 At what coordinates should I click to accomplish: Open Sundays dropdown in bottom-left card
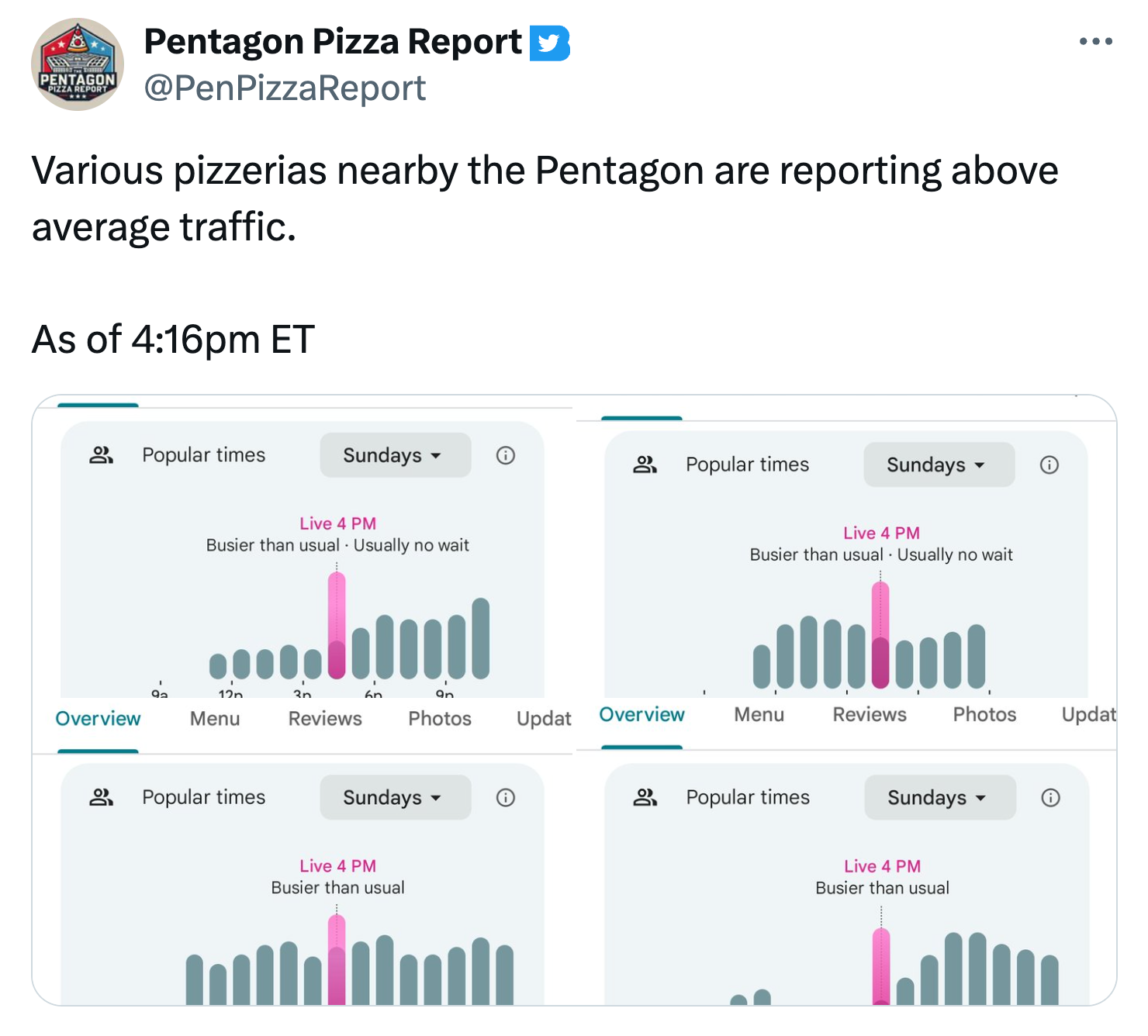tap(395, 797)
